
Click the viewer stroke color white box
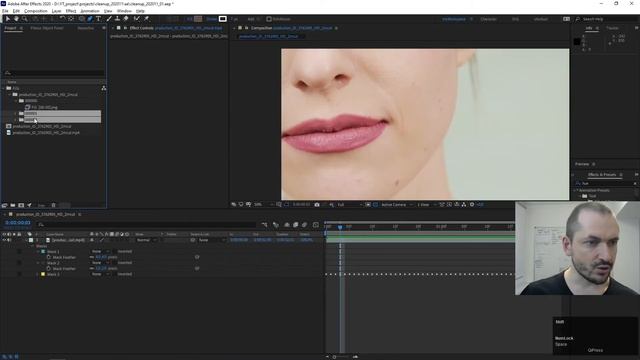click(x=222, y=19)
